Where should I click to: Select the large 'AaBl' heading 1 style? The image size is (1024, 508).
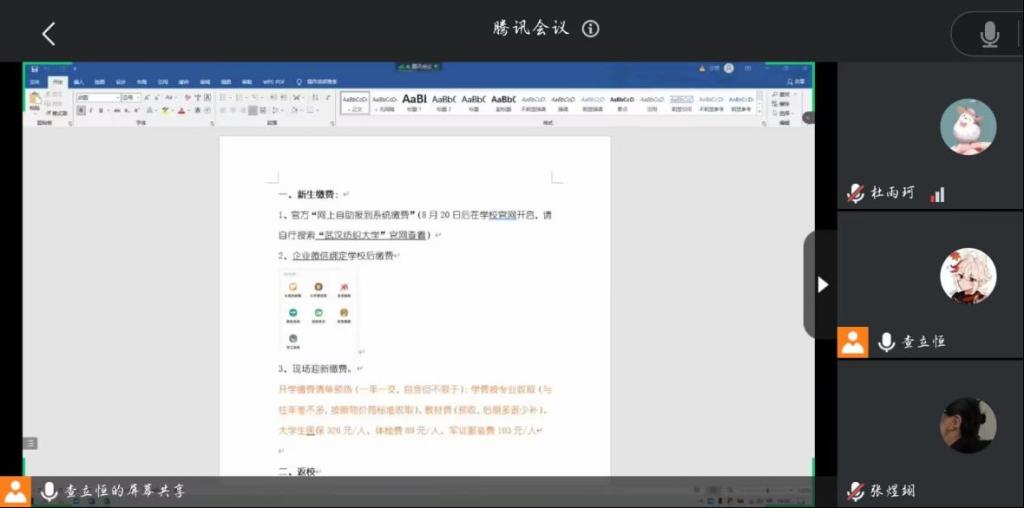click(414, 101)
